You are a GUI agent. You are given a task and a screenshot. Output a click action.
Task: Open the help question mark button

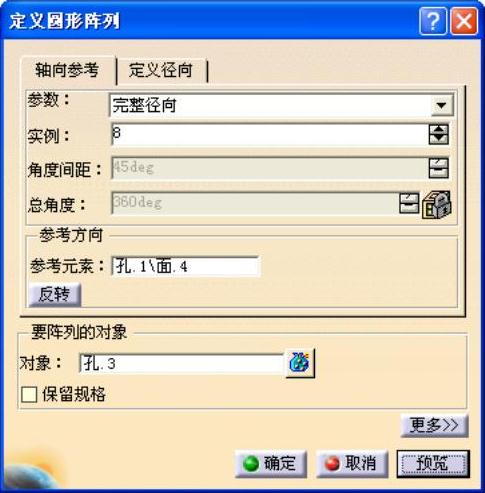click(x=433, y=21)
